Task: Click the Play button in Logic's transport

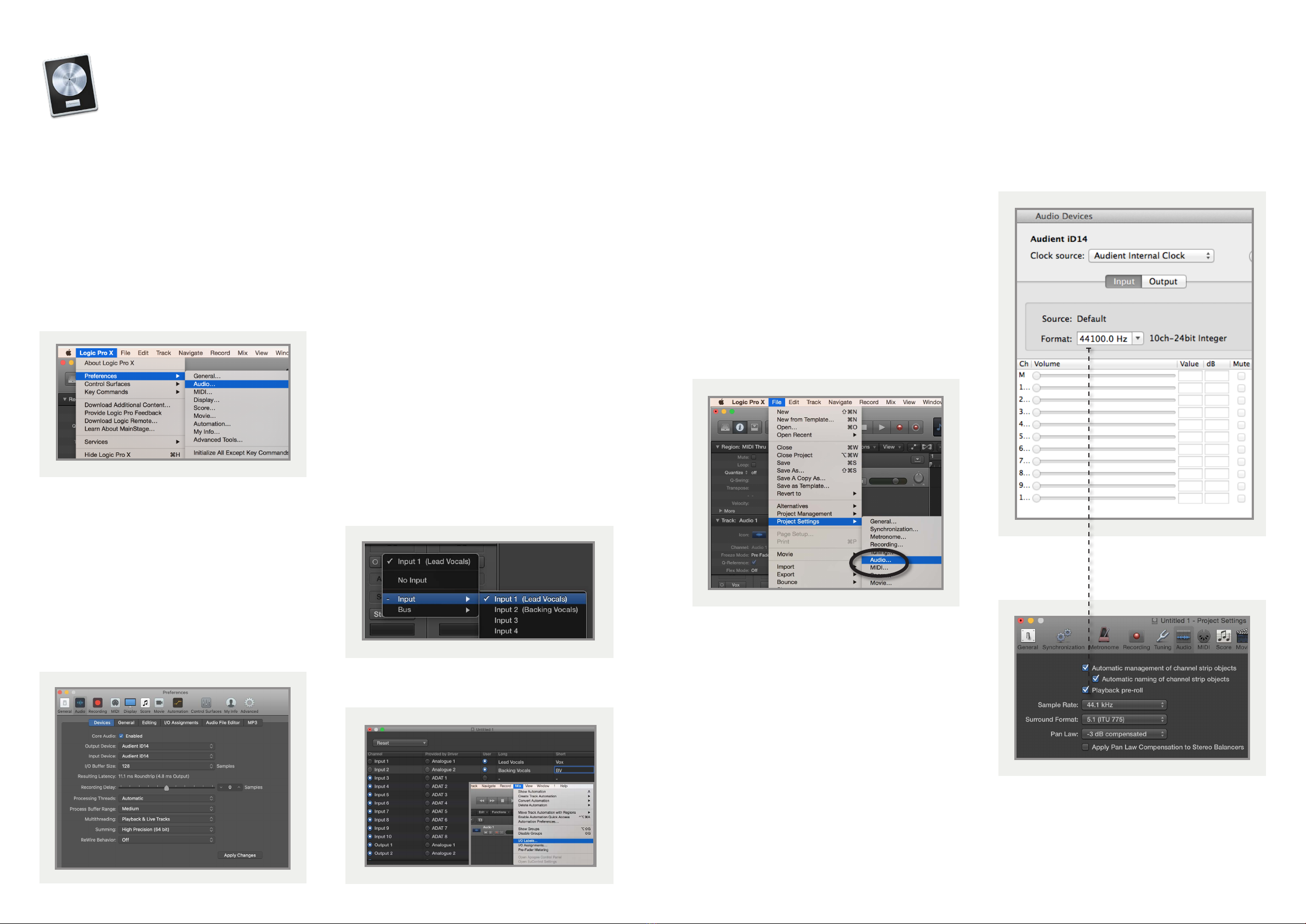Action: [882, 427]
